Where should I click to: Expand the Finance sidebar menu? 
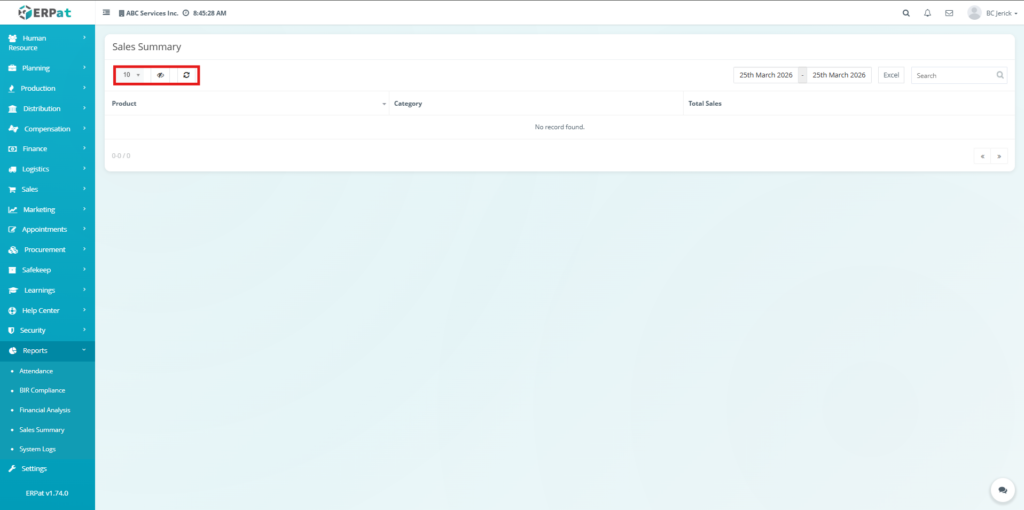[x=47, y=149]
